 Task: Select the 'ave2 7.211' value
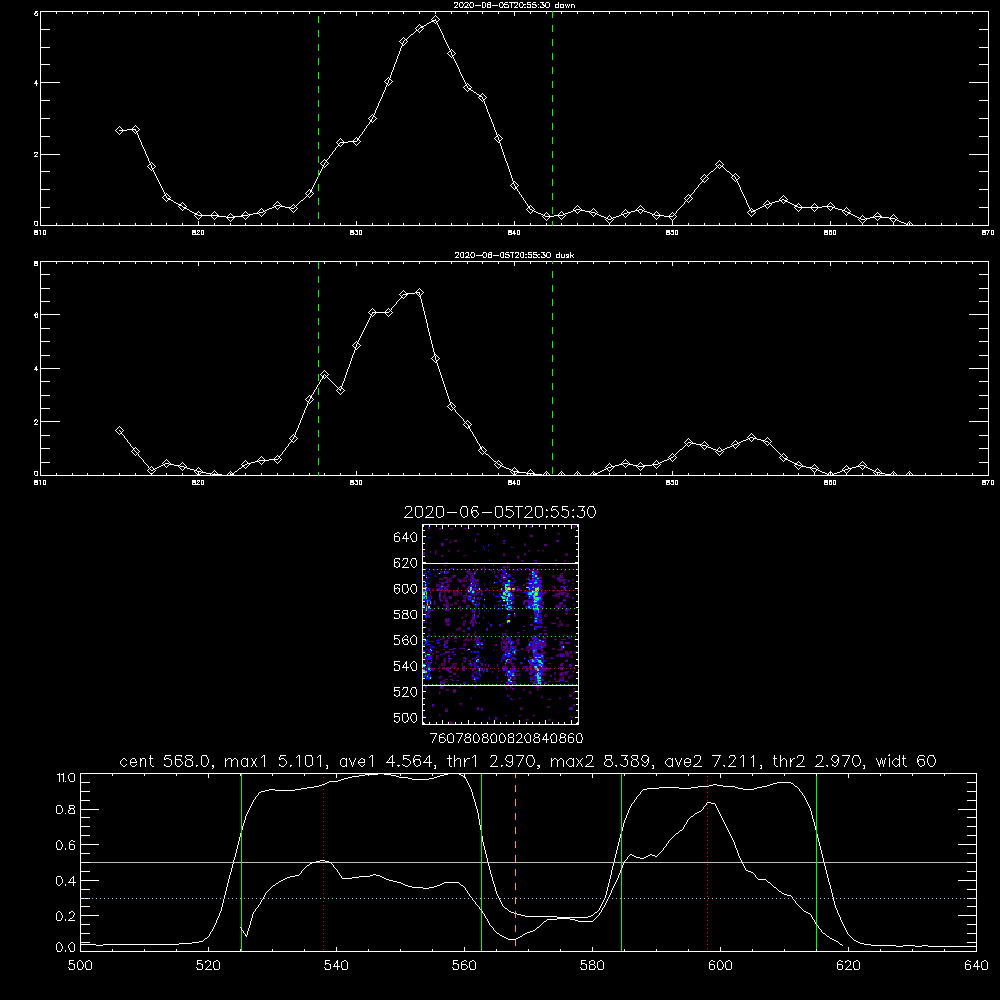[x=711, y=761]
